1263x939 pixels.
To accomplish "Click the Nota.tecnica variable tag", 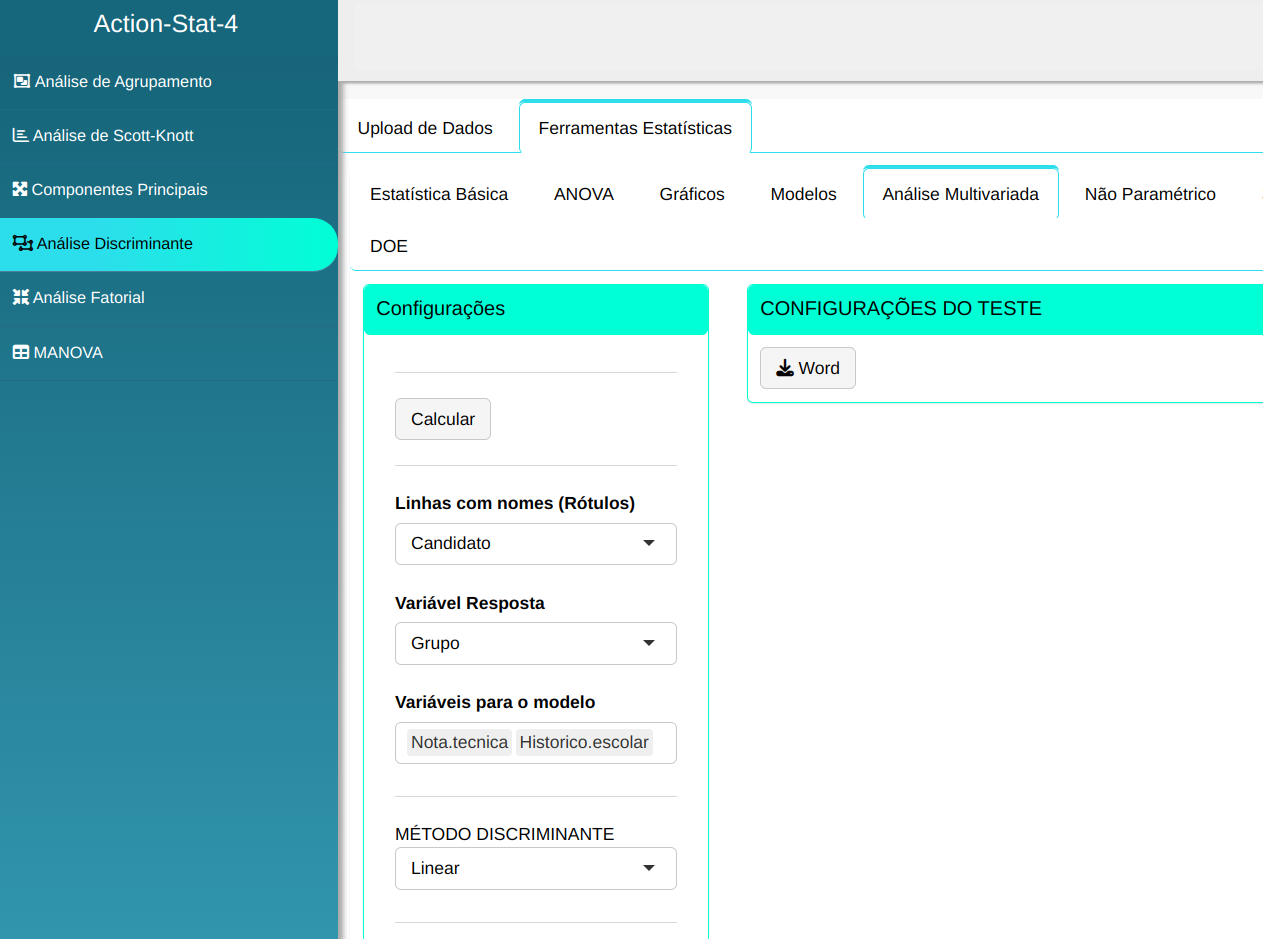I will tap(460, 743).
